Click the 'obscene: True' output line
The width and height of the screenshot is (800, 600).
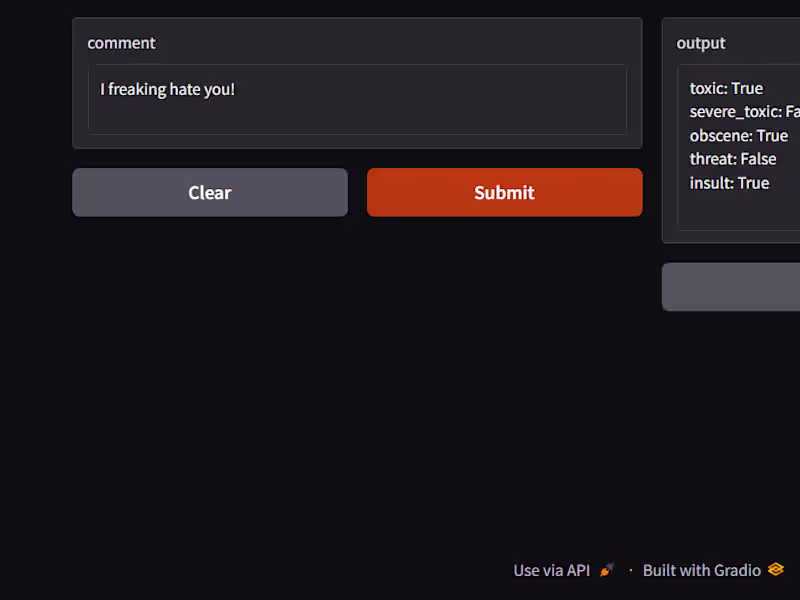tap(738, 136)
